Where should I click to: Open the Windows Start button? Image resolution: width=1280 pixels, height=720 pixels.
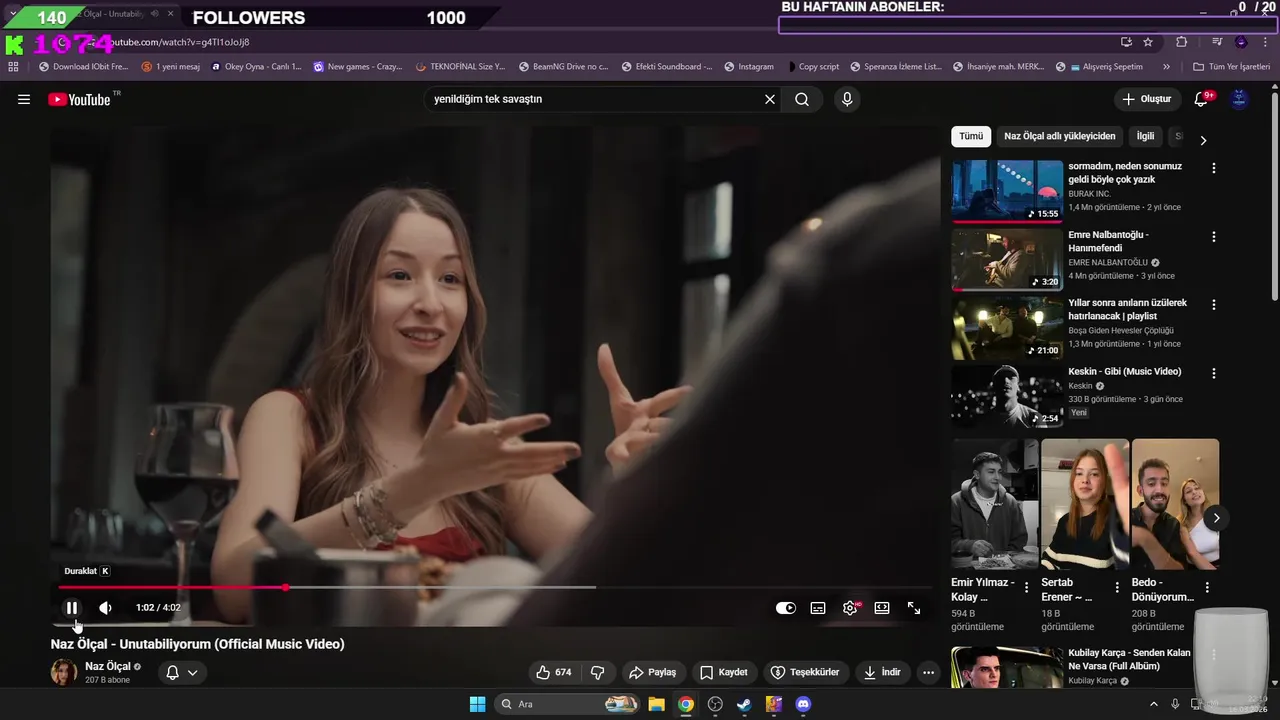point(477,704)
